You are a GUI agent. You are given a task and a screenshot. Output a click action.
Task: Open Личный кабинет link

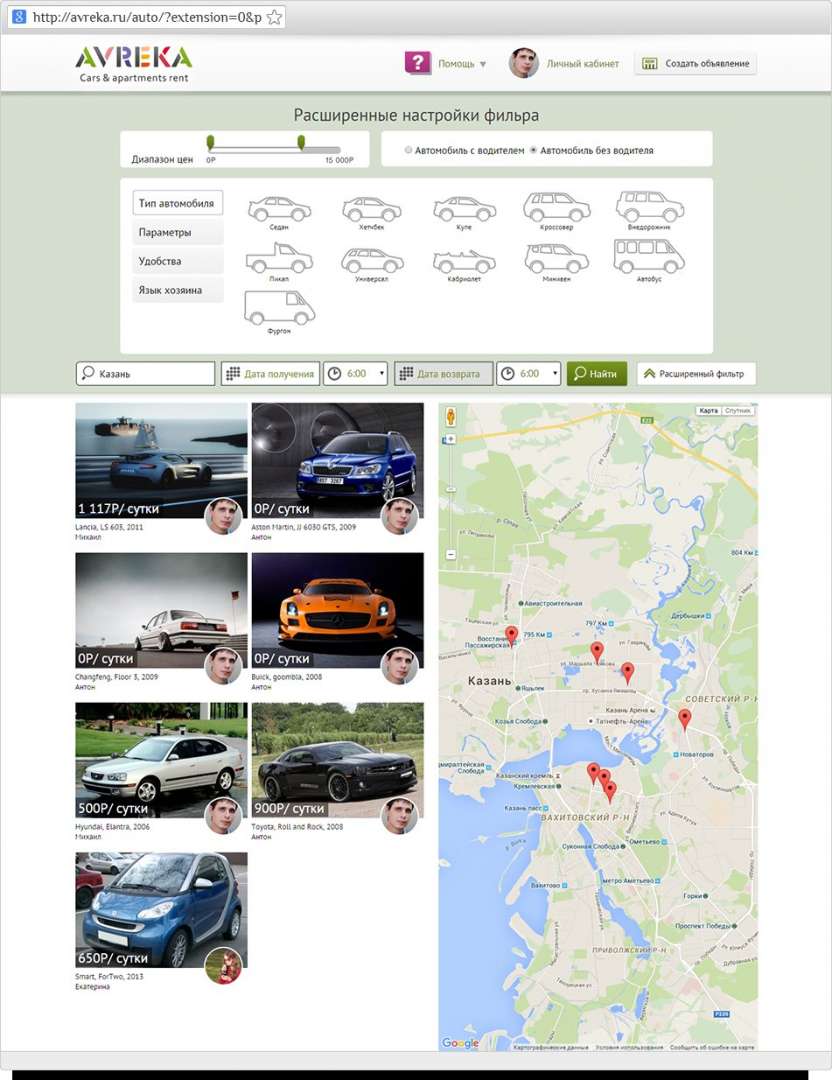click(x=583, y=63)
